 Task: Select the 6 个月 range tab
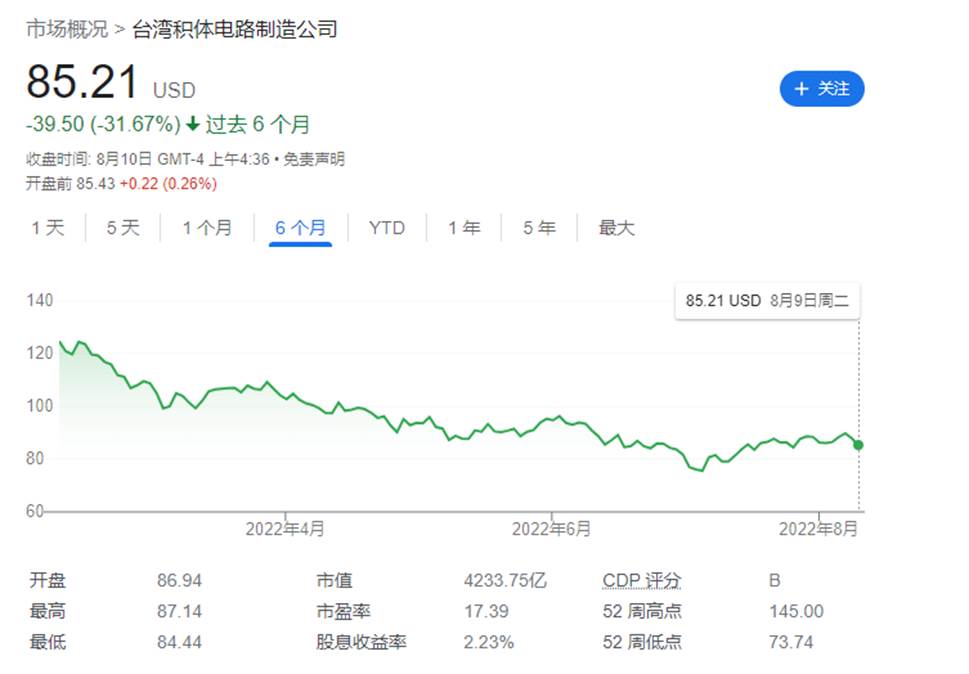click(300, 228)
